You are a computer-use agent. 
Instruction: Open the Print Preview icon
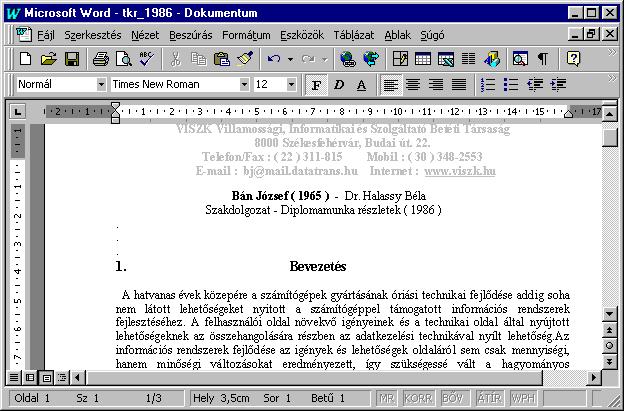[123, 59]
